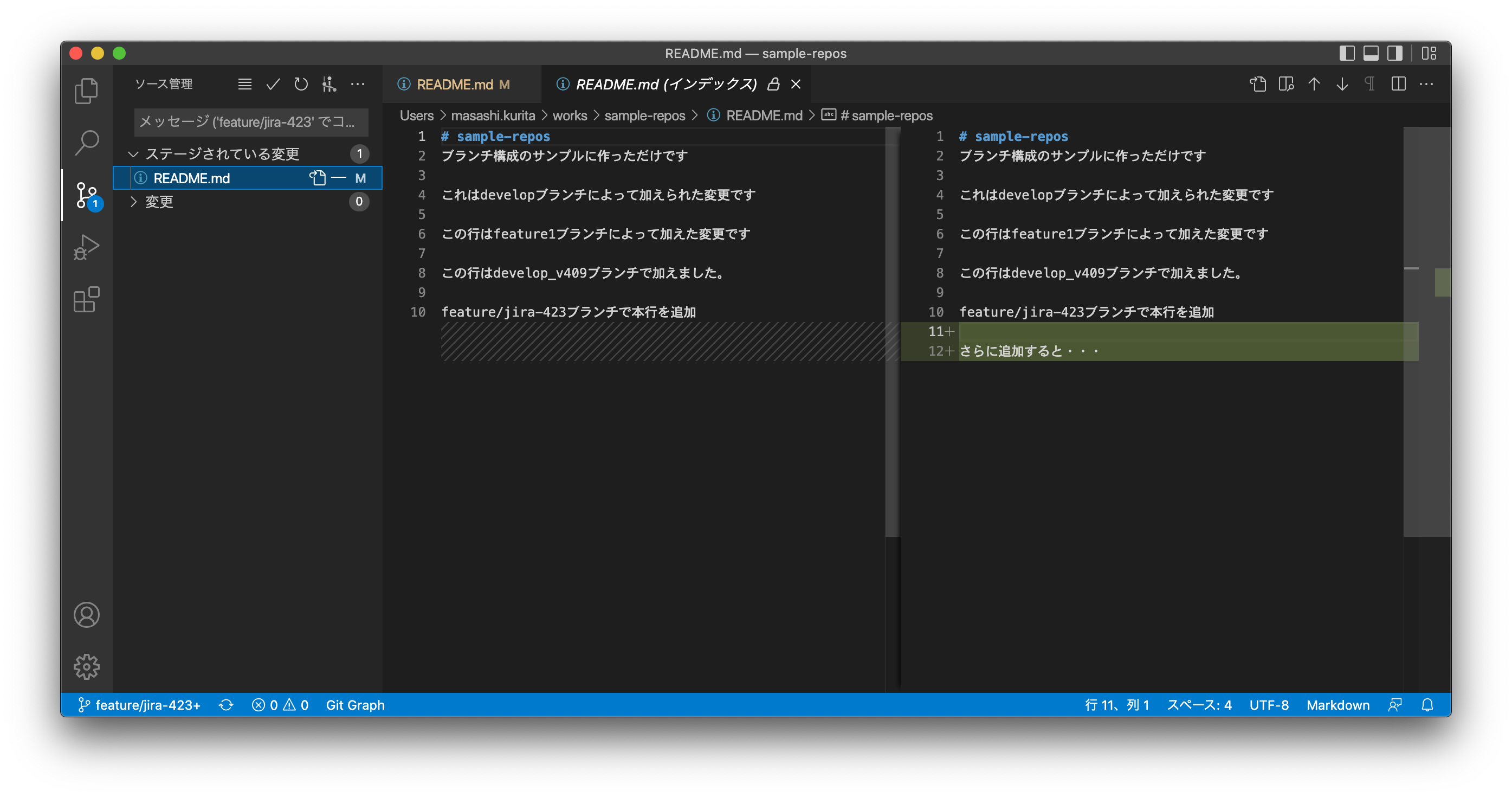Image resolution: width=1512 pixels, height=797 pixels.
Task: Toggle the primary sidebar visibility
Action: (x=1347, y=54)
